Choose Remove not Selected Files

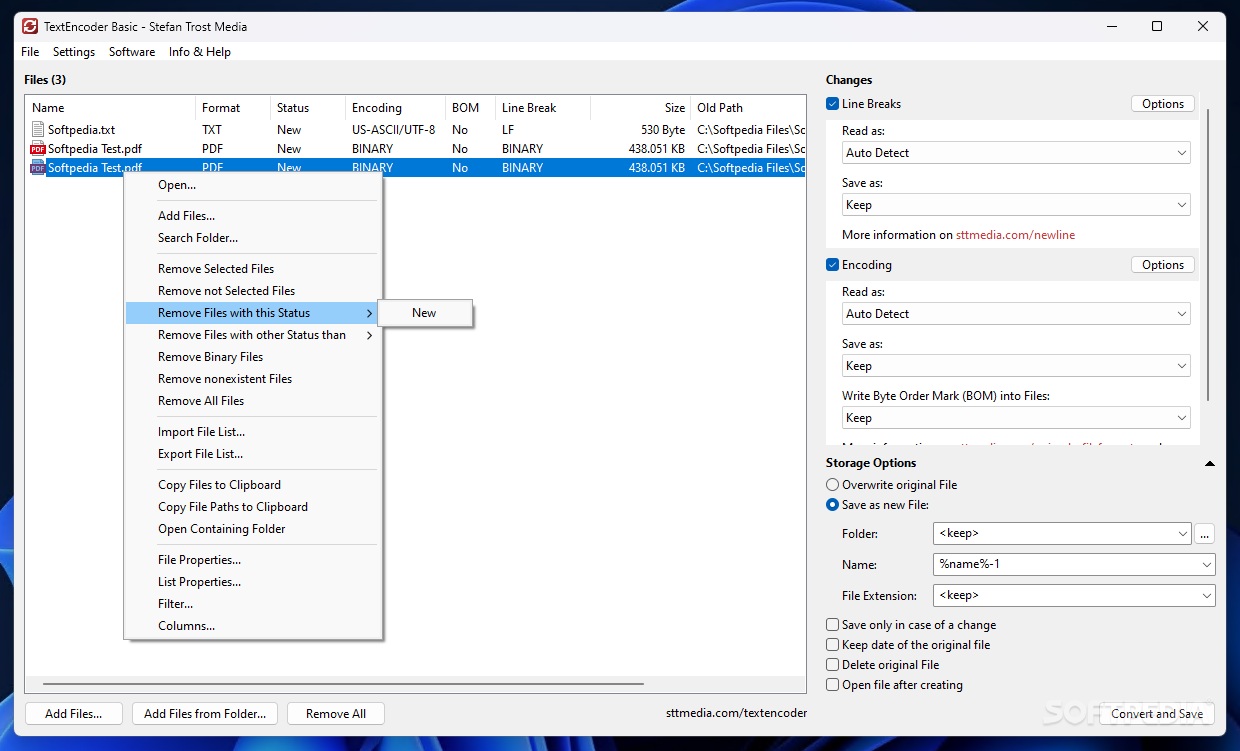pyautogui.click(x=252, y=291)
